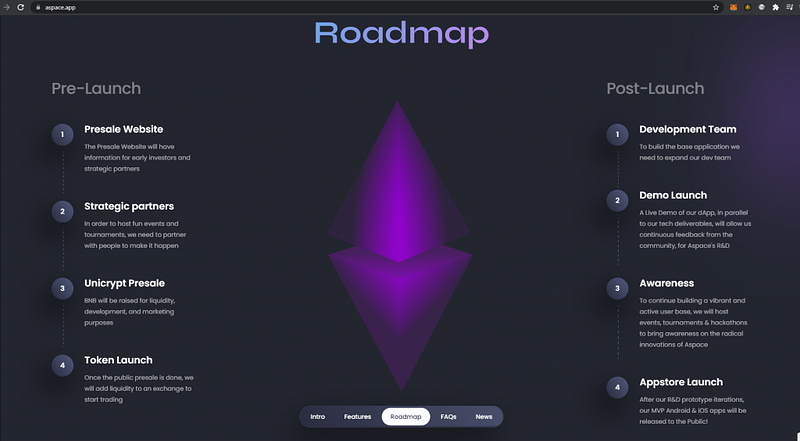
Task: Bookmark this page with the star icon
Action: pos(715,7)
